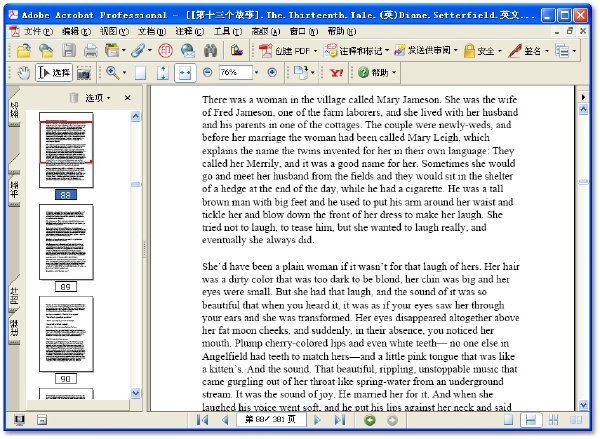This screenshot has height=439, width=600.
Task: Click the Open file folder icon
Action: pyautogui.click(x=24, y=51)
